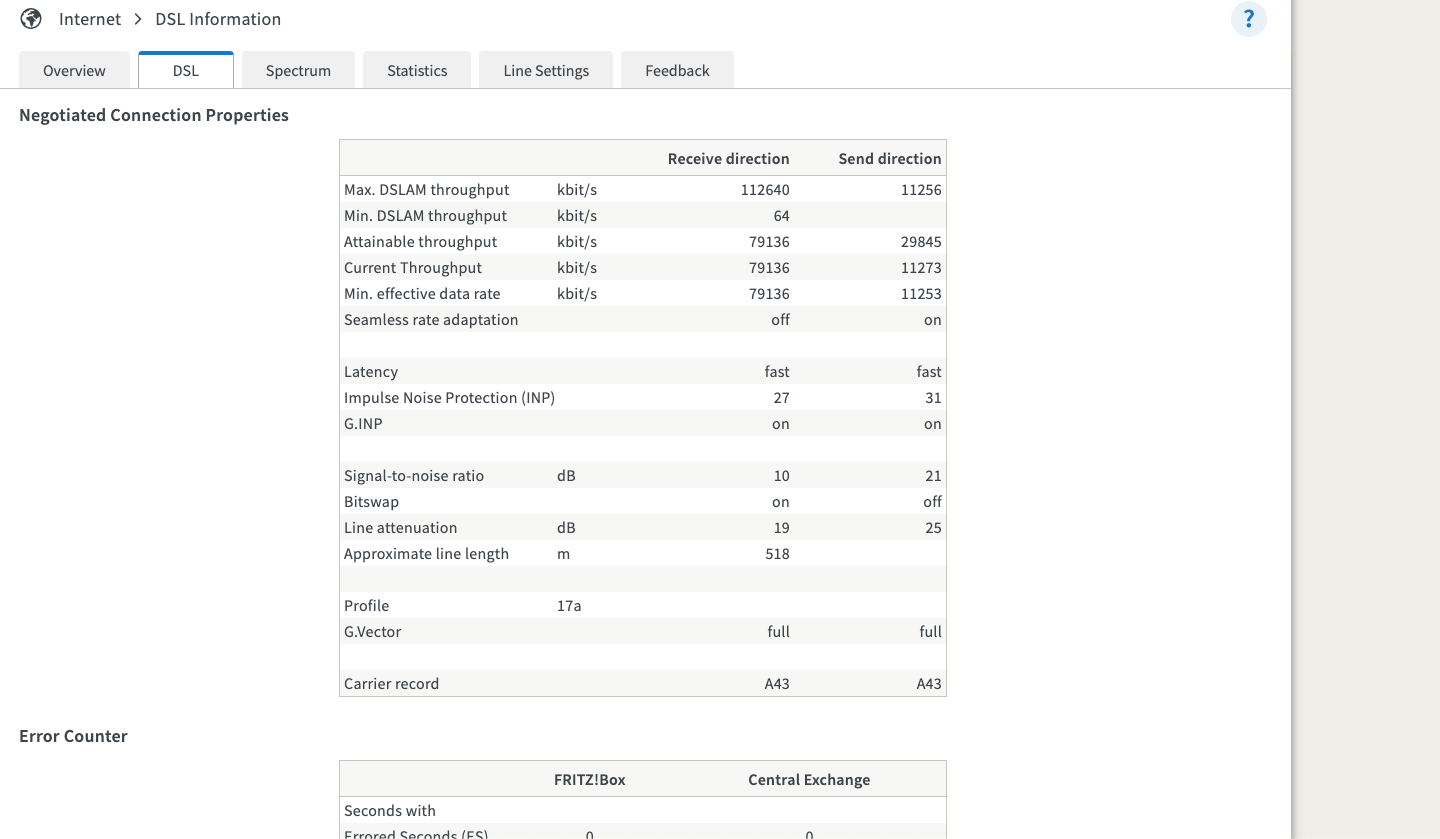Click the value 112640

(765, 190)
